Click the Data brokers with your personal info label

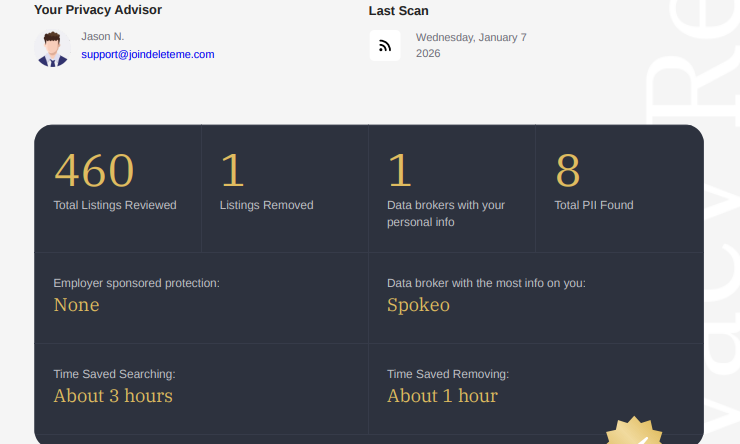point(446,213)
